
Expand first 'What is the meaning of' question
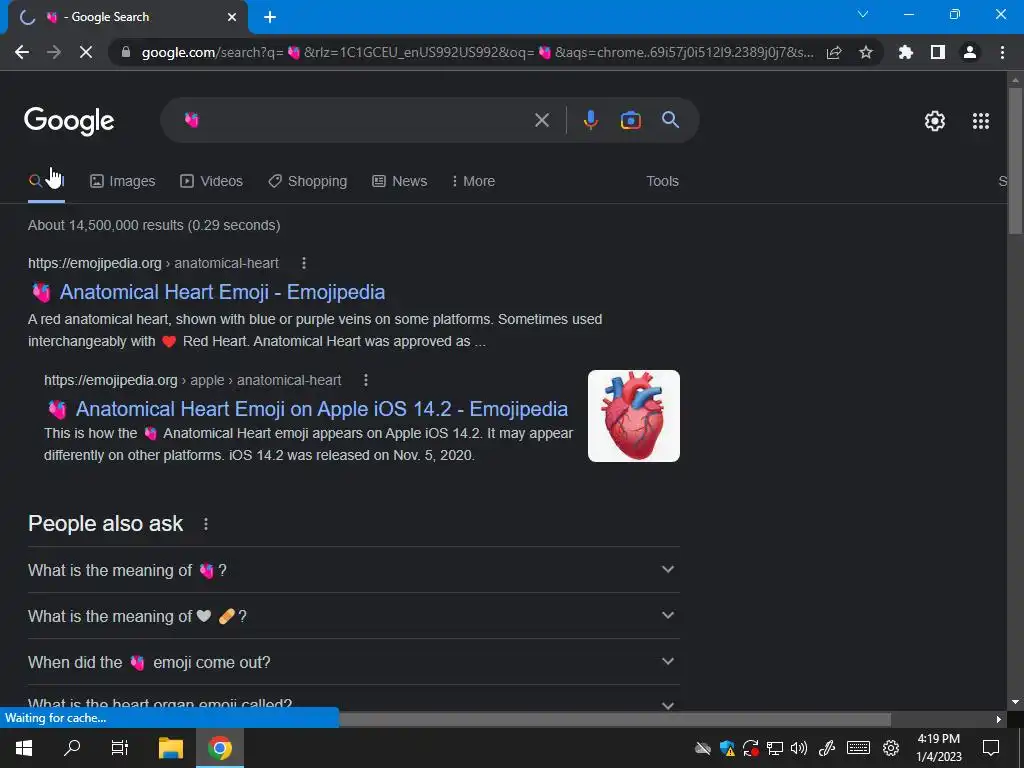point(353,570)
